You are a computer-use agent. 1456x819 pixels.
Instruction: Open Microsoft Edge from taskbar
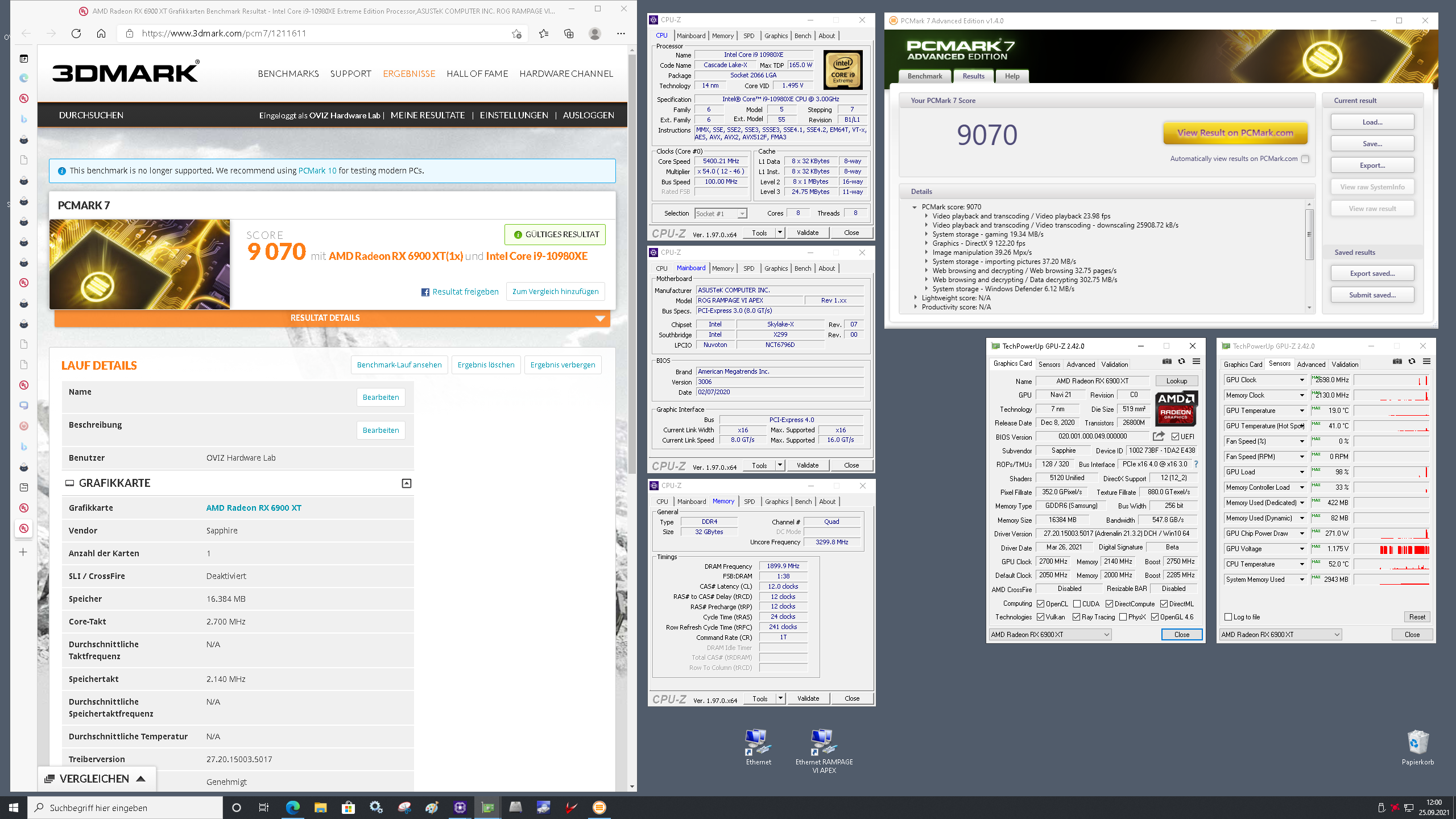(292, 808)
